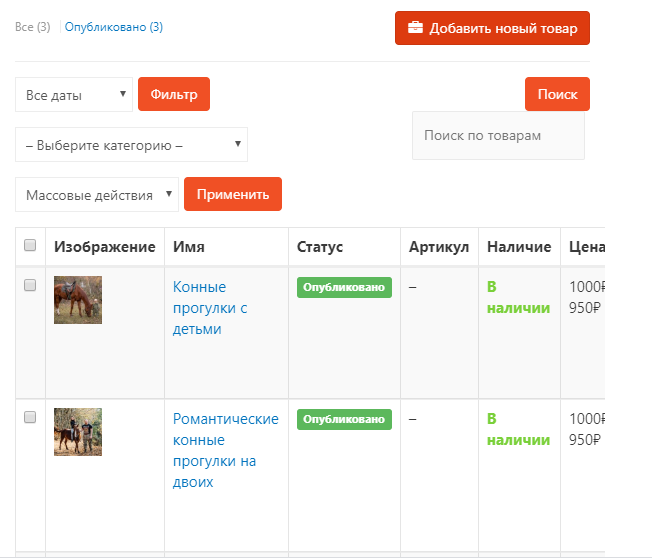Open romantic horse ride product thumbnail

[x=78, y=432]
